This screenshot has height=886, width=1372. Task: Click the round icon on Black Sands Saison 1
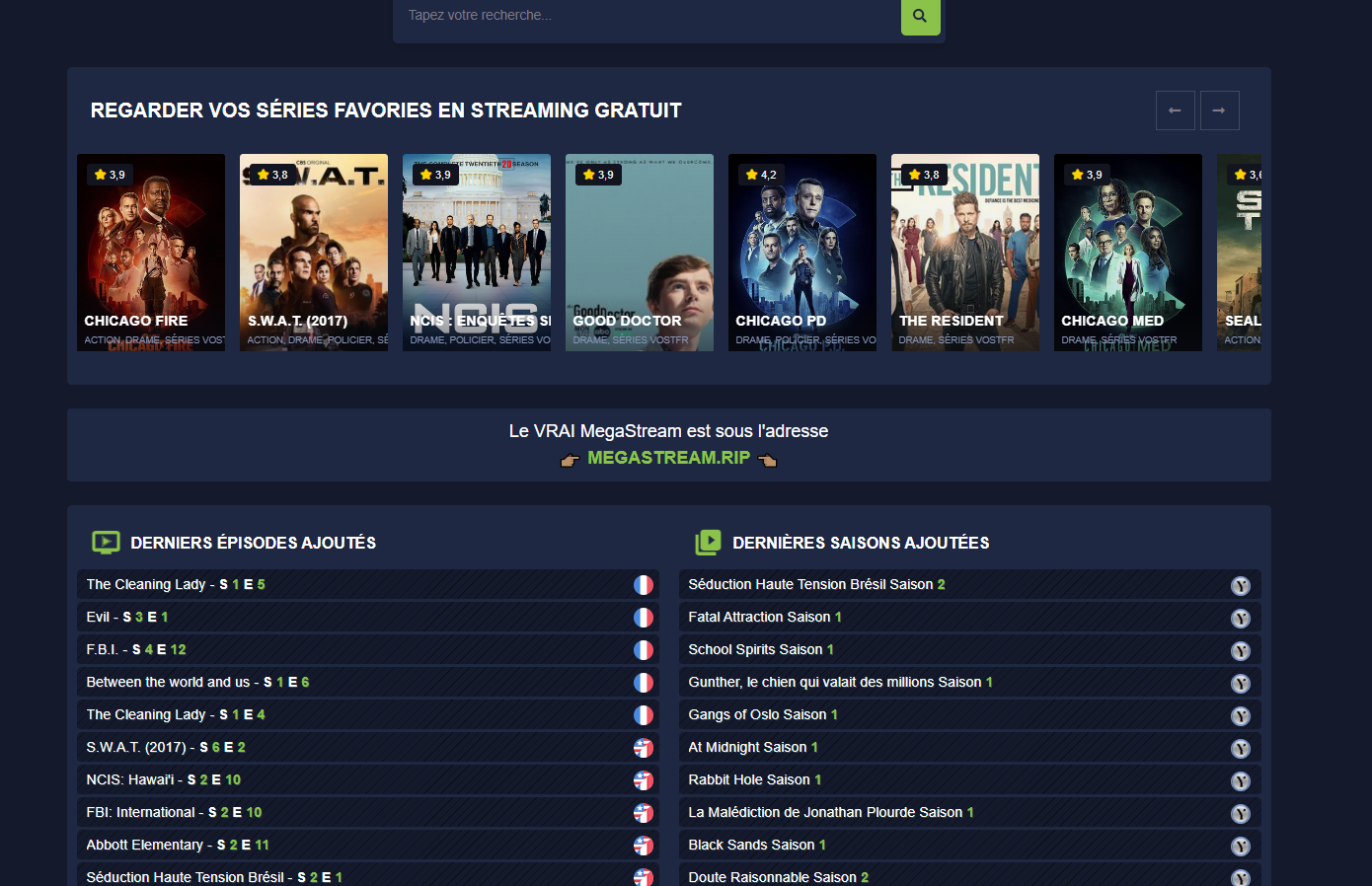[1241, 847]
